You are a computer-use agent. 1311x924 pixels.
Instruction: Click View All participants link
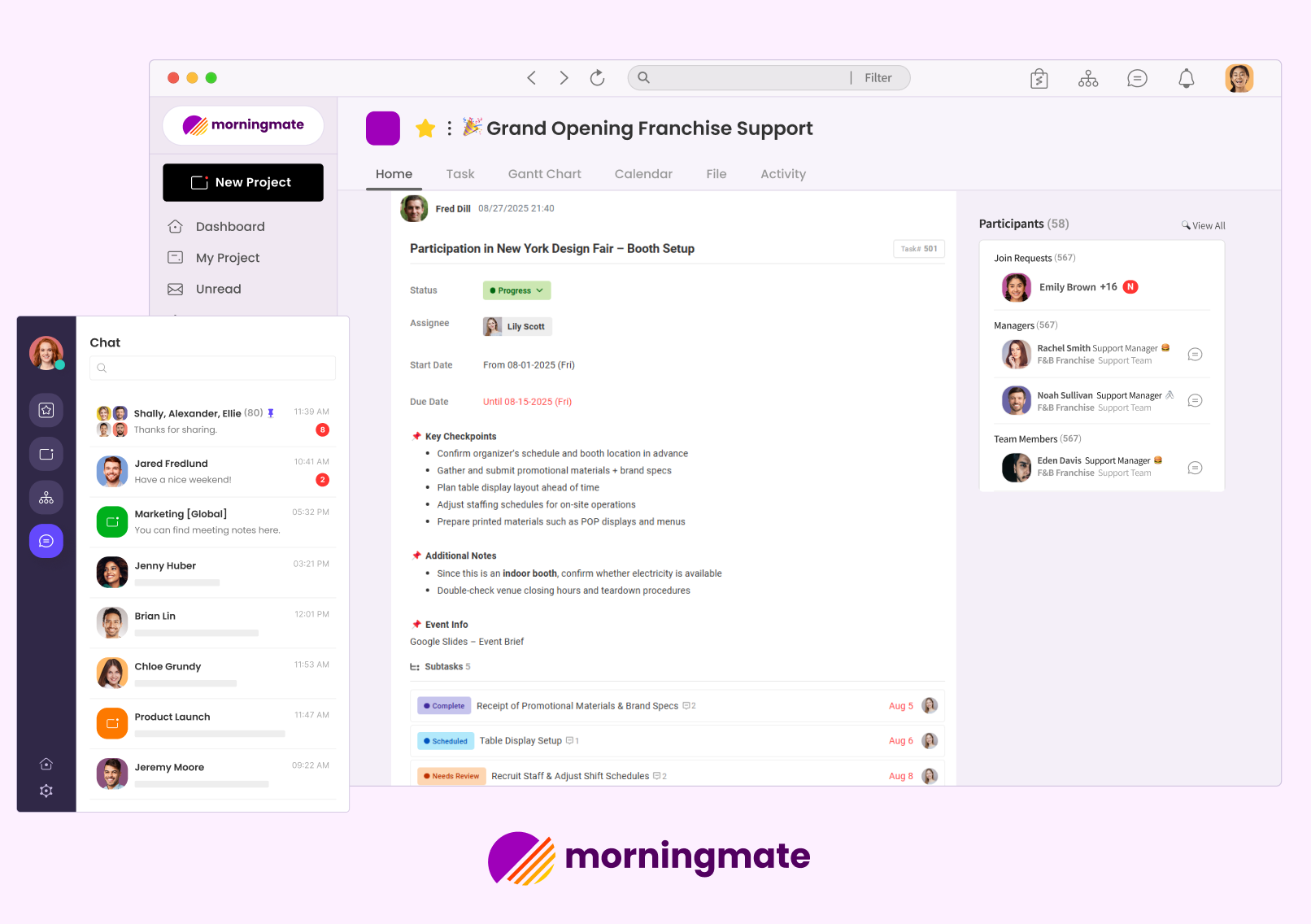(1204, 226)
